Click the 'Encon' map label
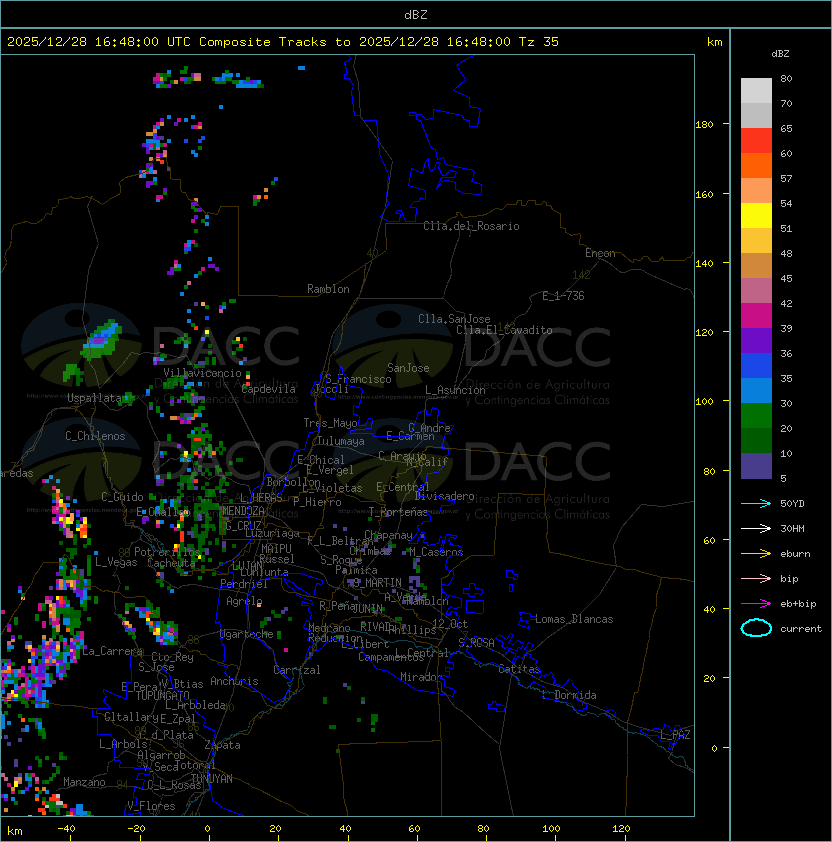Viewport: 832px width, 842px height. [x=600, y=253]
